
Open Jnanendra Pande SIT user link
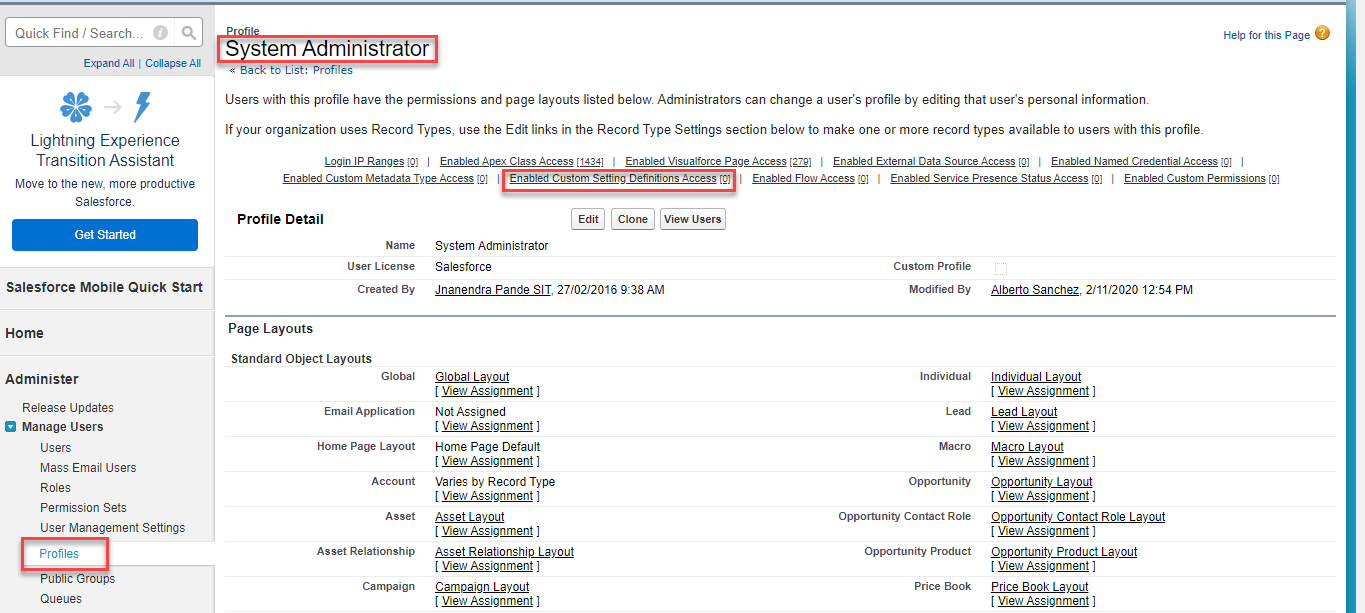click(493, 290)
